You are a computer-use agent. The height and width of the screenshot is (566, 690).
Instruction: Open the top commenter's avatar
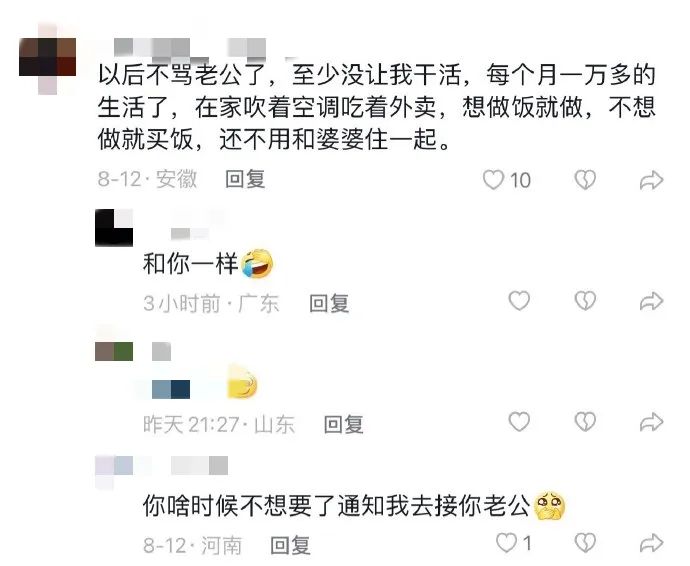coord(48,57)
